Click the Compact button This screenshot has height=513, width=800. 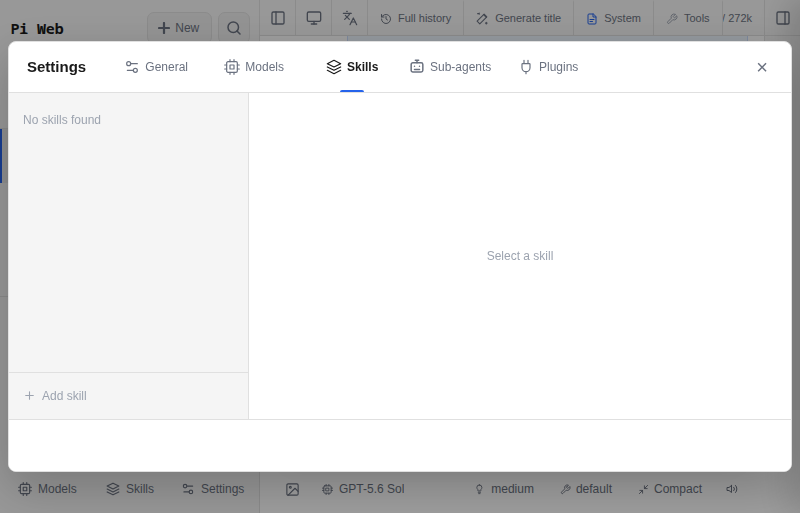pos(670,489)
